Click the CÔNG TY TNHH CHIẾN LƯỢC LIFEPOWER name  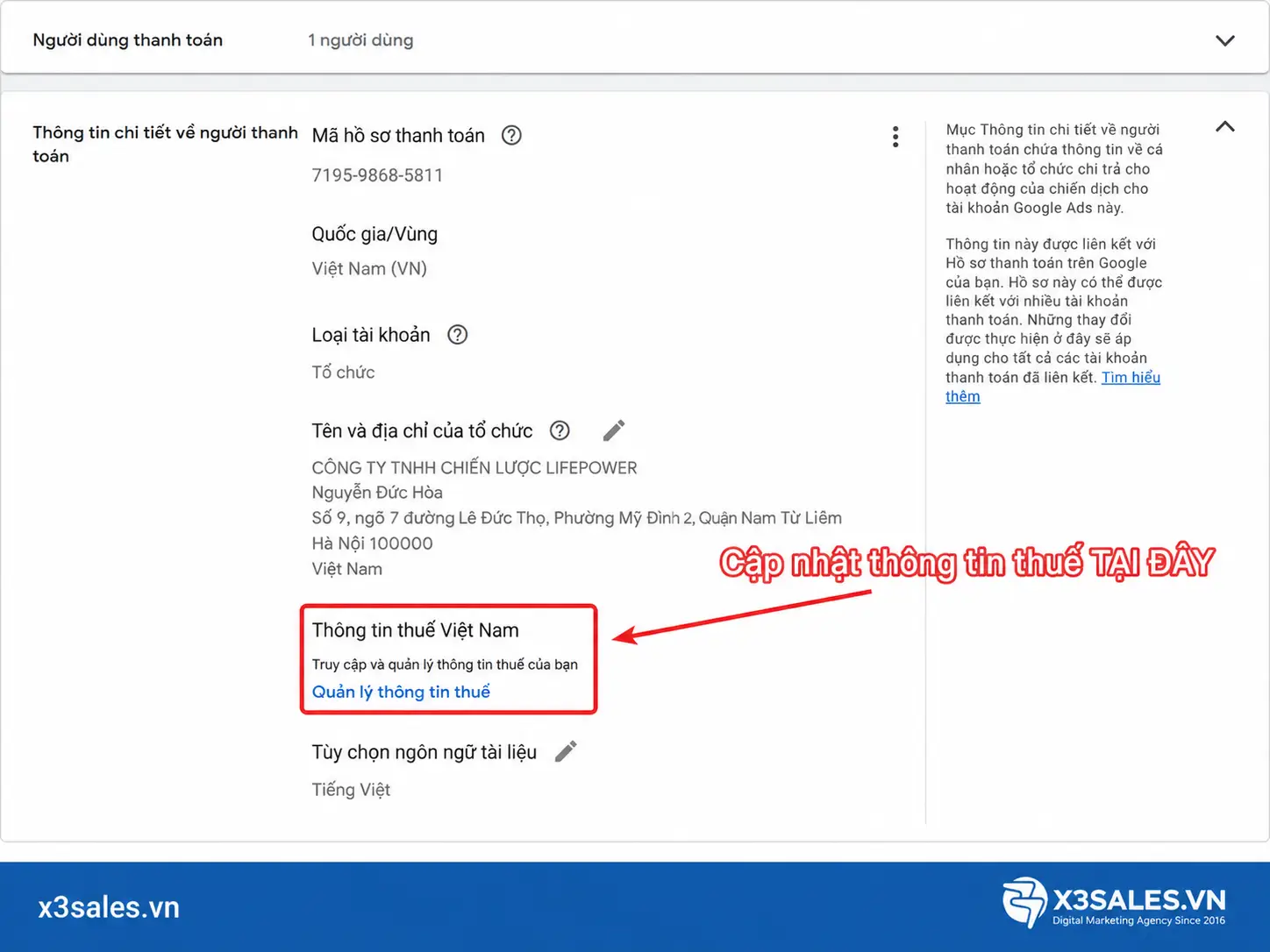pos(474,468)
